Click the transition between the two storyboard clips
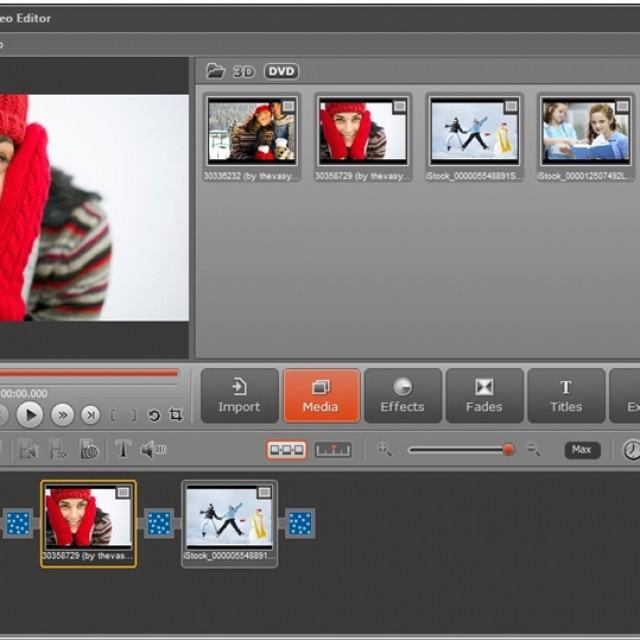The image size is (640, 640). 159,523
